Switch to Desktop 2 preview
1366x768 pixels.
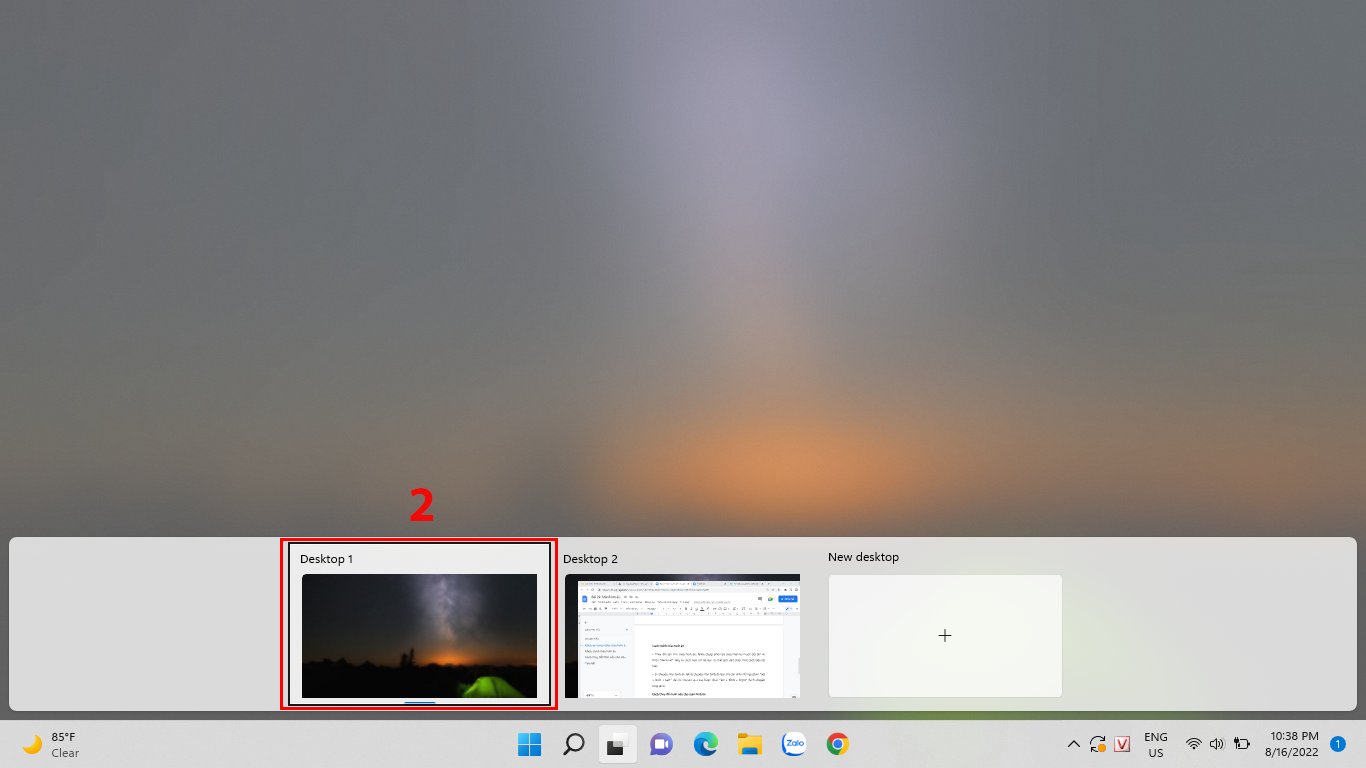click(x=682, y=635)
